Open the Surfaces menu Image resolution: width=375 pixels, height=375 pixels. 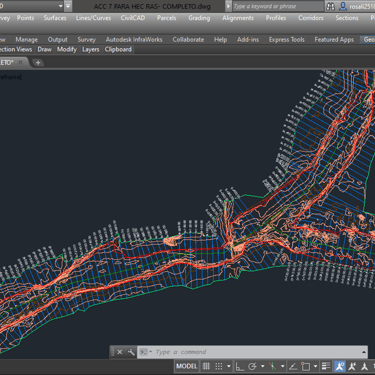[55, 18]
